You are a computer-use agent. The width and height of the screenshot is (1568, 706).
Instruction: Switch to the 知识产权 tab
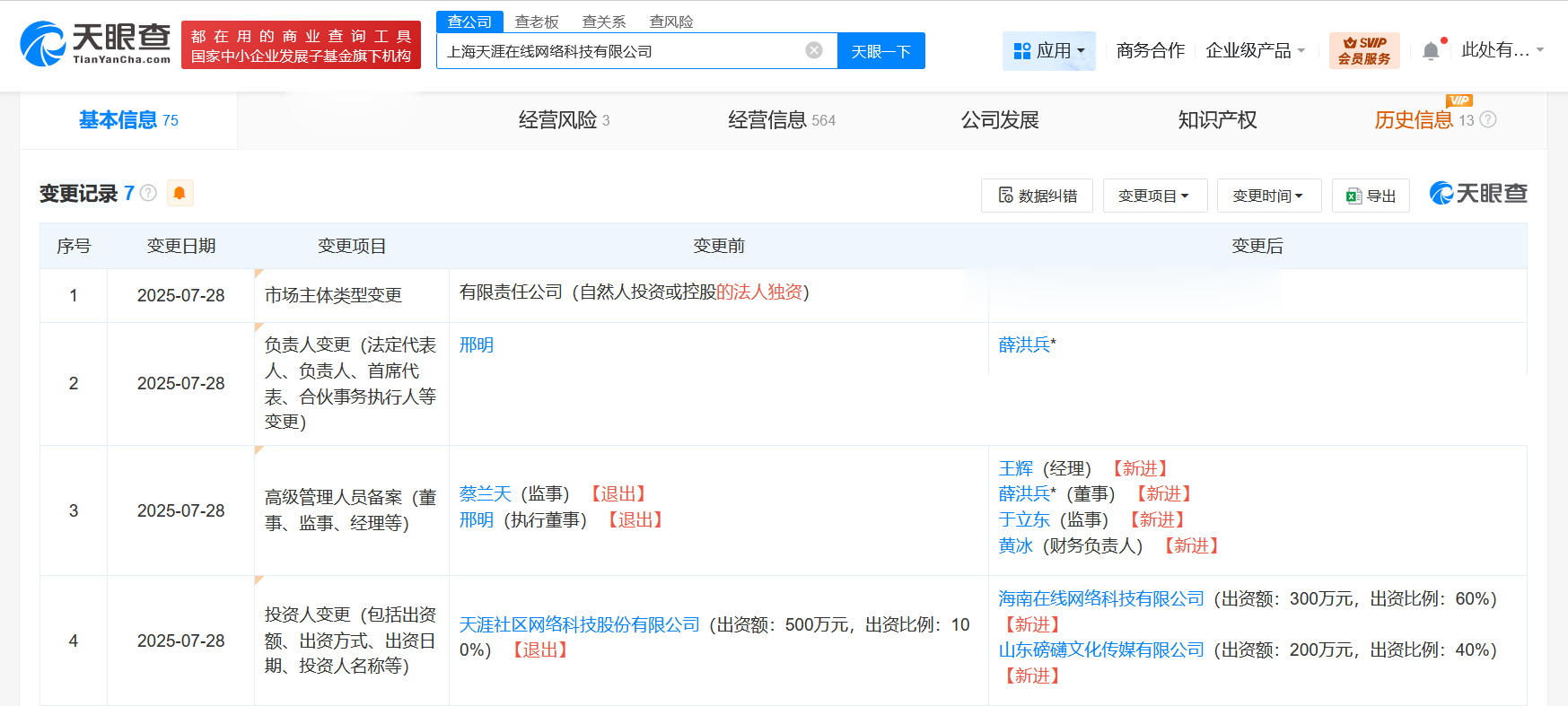1217,120
